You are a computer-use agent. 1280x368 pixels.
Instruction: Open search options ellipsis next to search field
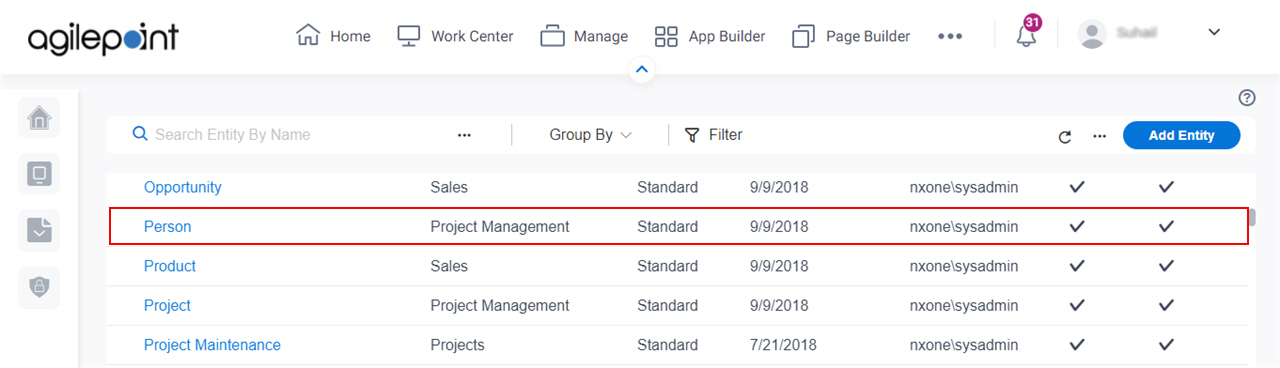(464, 135)
